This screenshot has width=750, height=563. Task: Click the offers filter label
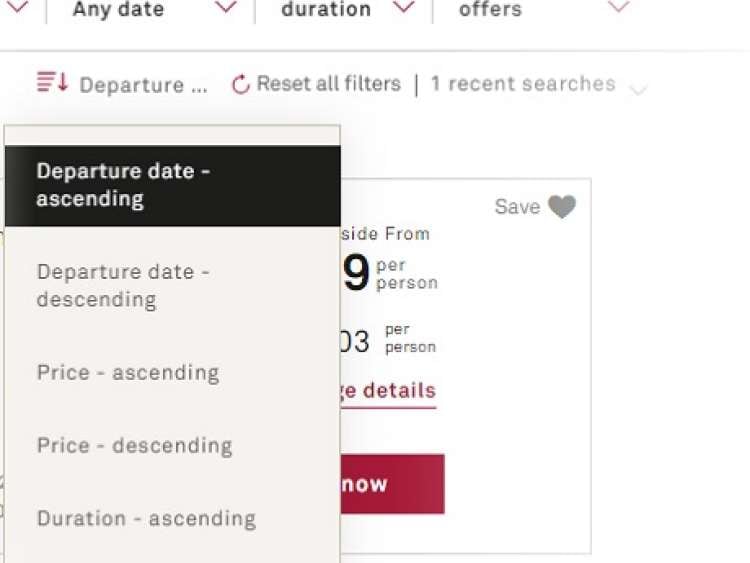click(490, 10)
